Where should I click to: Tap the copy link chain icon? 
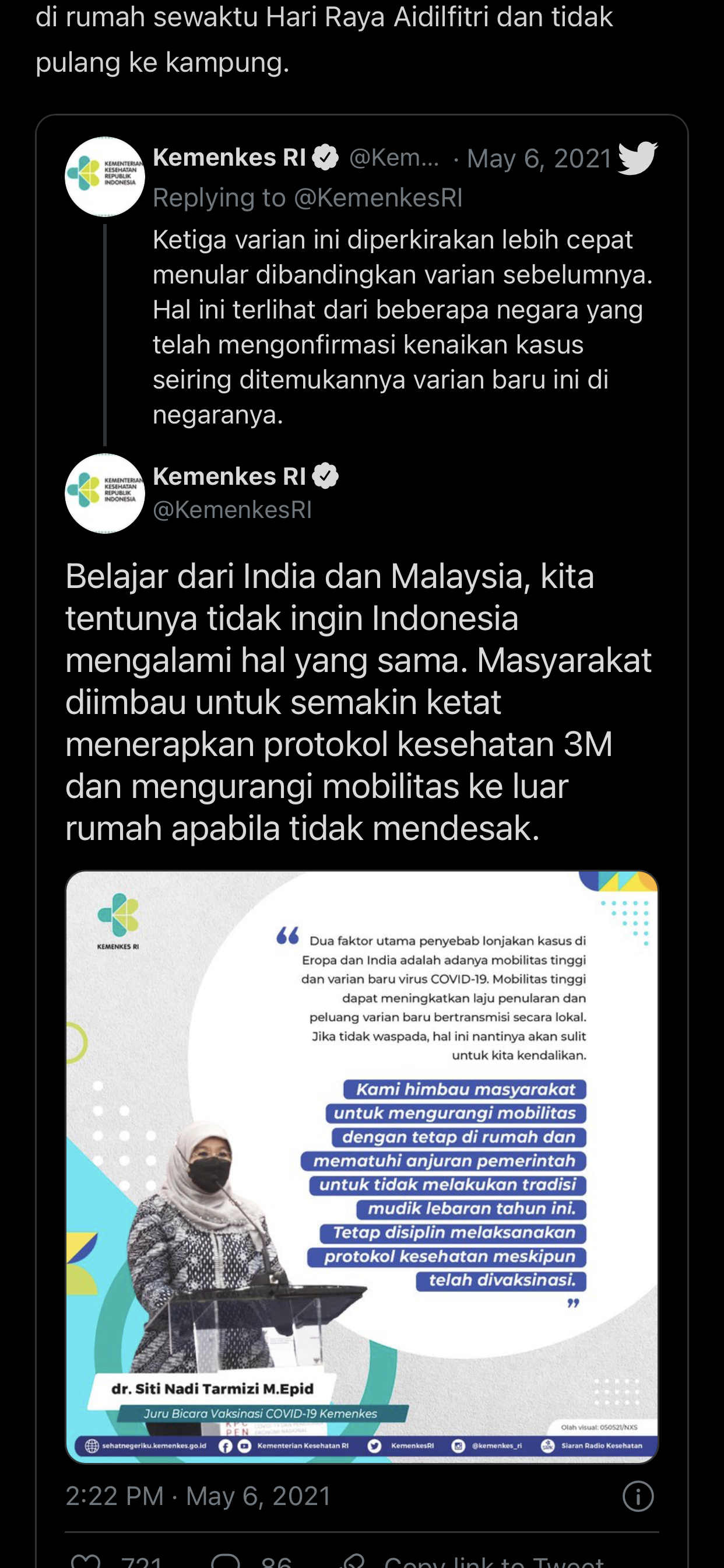pos(353,1560)
